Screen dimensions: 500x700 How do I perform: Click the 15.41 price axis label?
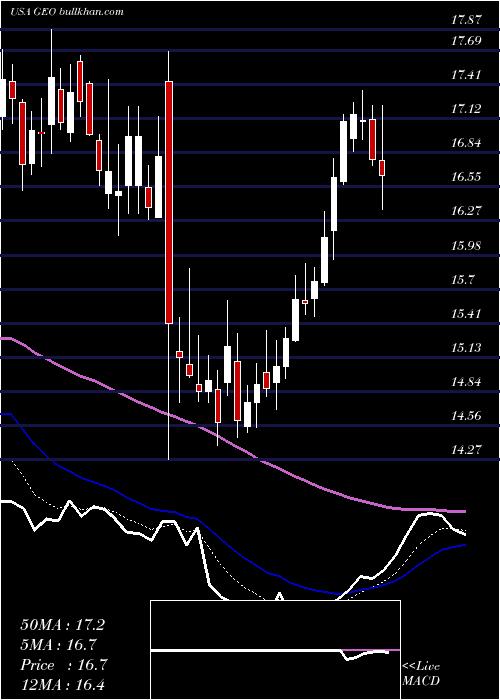click(466, 313)
